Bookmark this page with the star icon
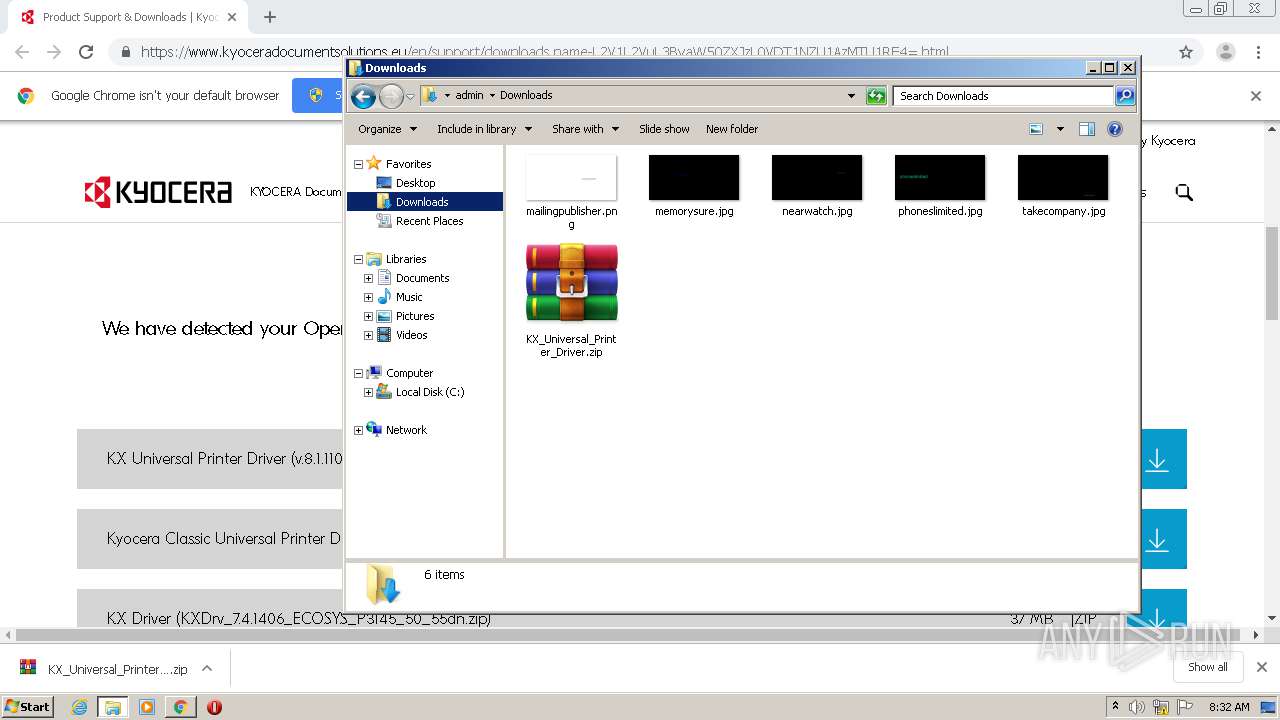Image resolution: width=1280 pixels, height=720 pixels. (1186, 52)
